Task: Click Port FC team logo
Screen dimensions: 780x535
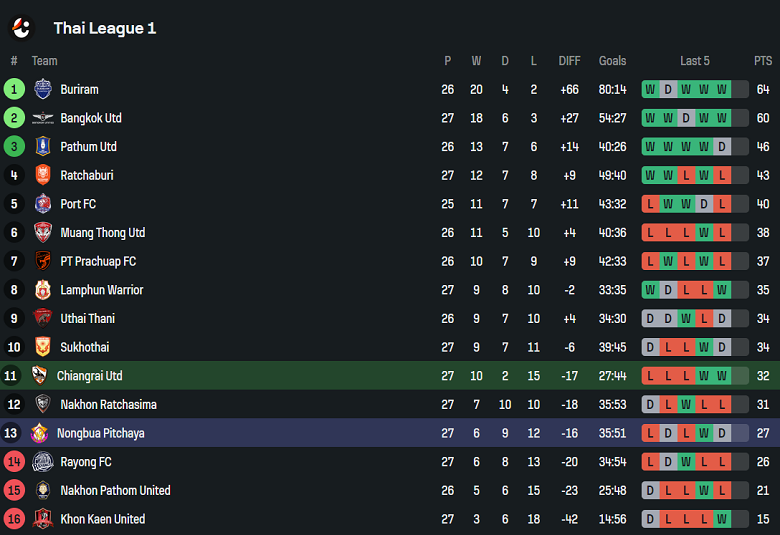Action: [43, 204]
